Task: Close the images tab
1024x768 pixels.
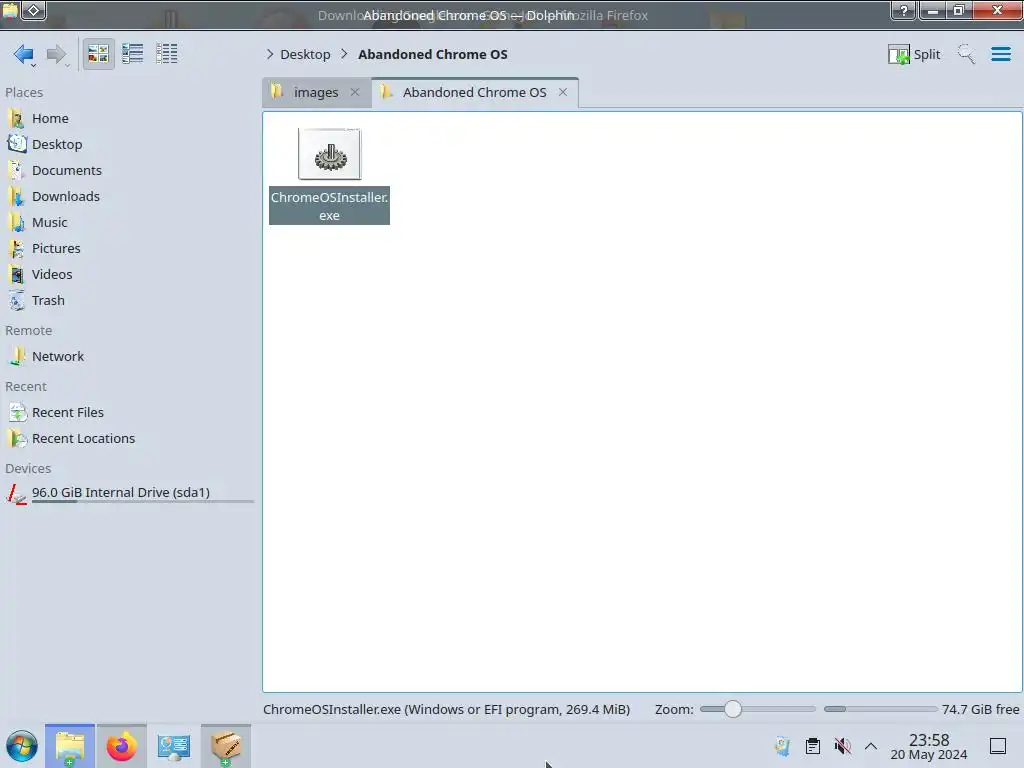Action: pyautogui.click(x=355, y=92)
